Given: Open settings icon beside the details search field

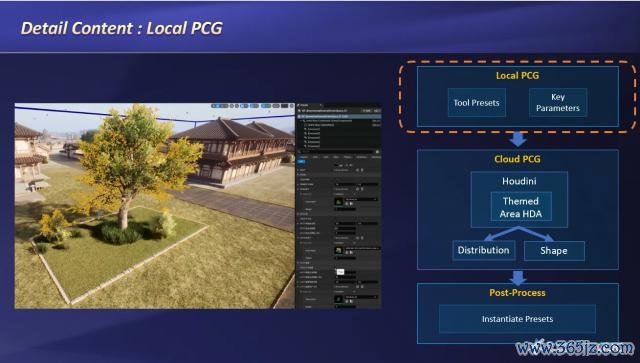Looking at the screenshot, I should [x=377, y=151].
